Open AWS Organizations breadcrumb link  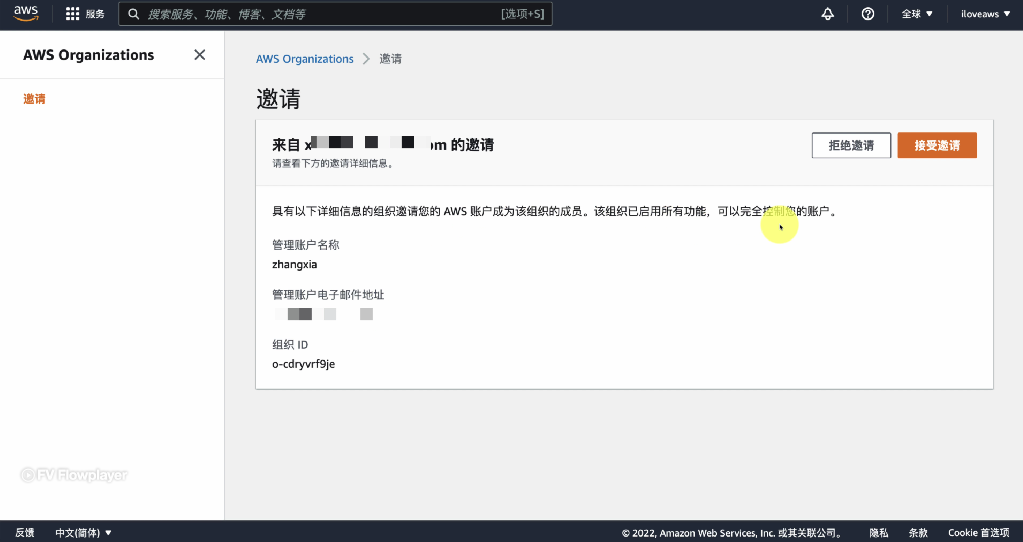click(305, 59)
